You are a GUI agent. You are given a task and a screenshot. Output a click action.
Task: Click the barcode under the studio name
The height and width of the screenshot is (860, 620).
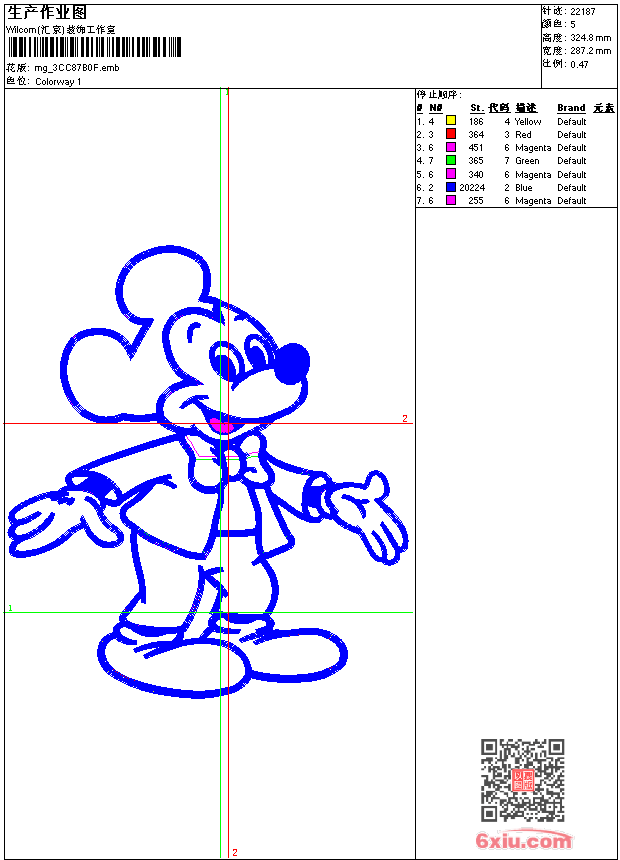pyautogui.click(x=94, y=47)
